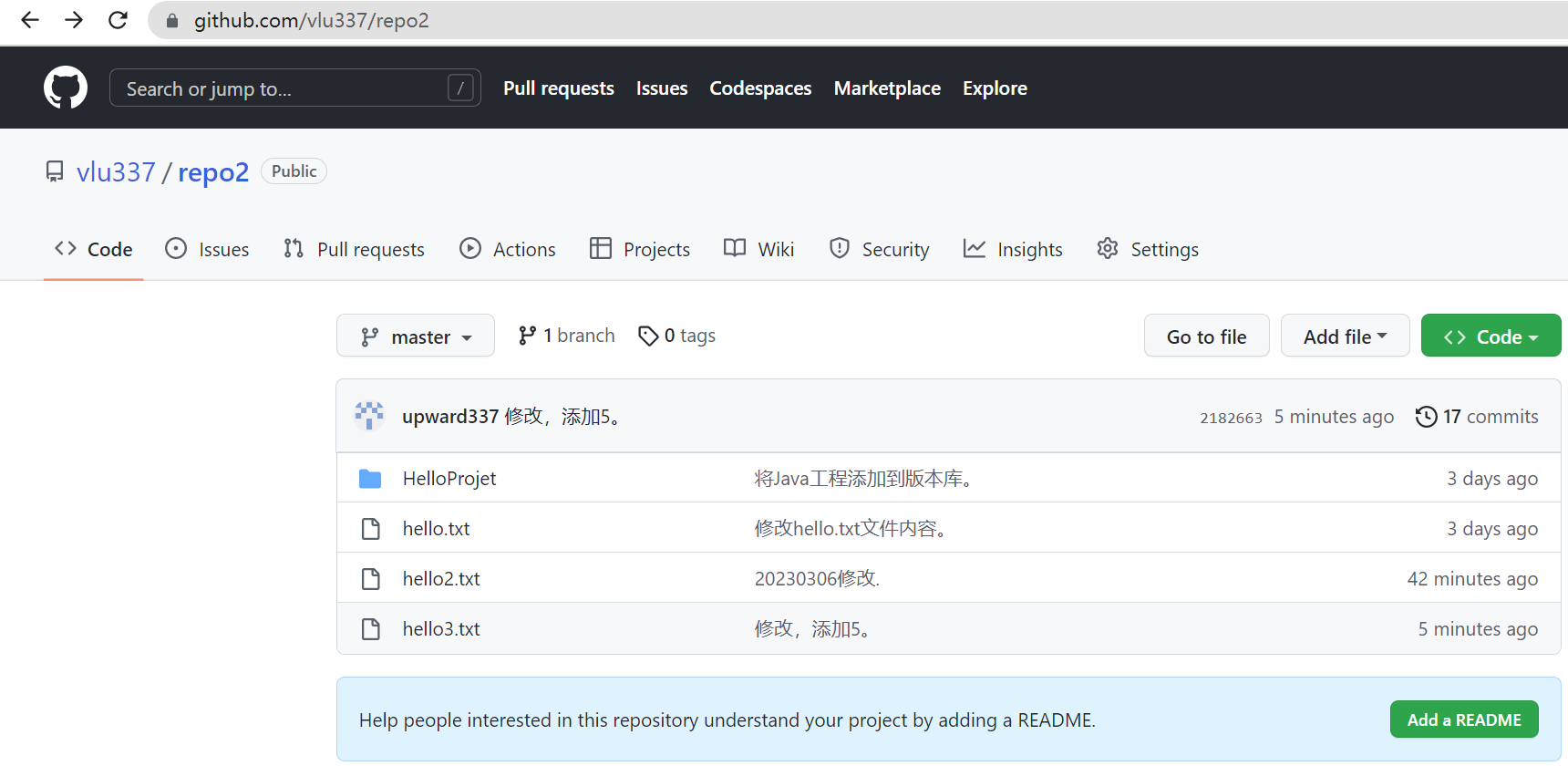Open commit message 将Java工程添加到版本库。
The width and height of the screenshot is (1568, 766).
[x=865, y=479]
